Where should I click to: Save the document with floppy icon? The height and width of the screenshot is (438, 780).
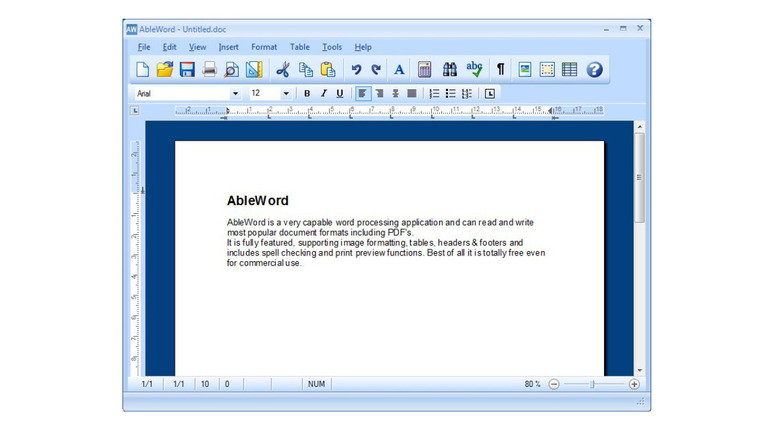tap(187, 70)
